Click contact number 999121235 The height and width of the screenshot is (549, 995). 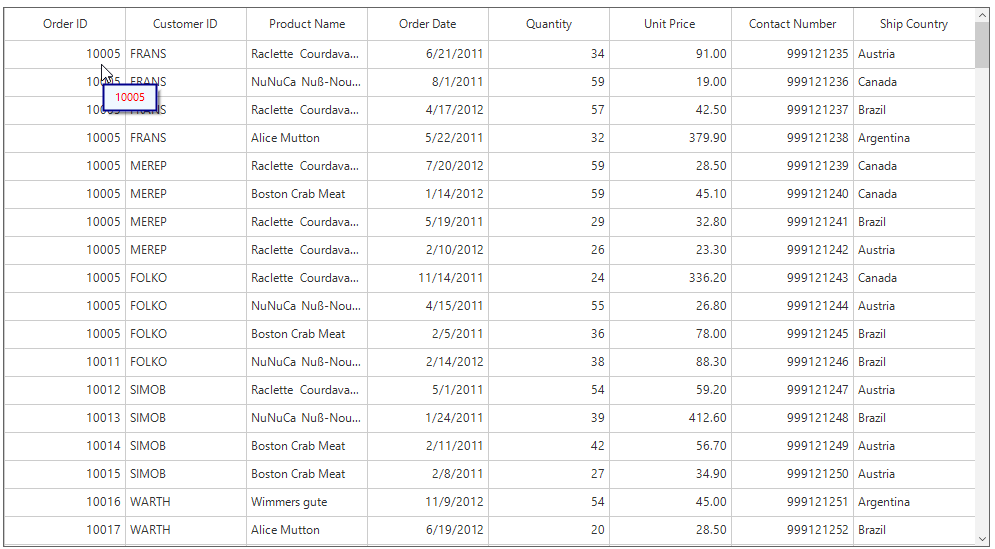tap(817, 54)
